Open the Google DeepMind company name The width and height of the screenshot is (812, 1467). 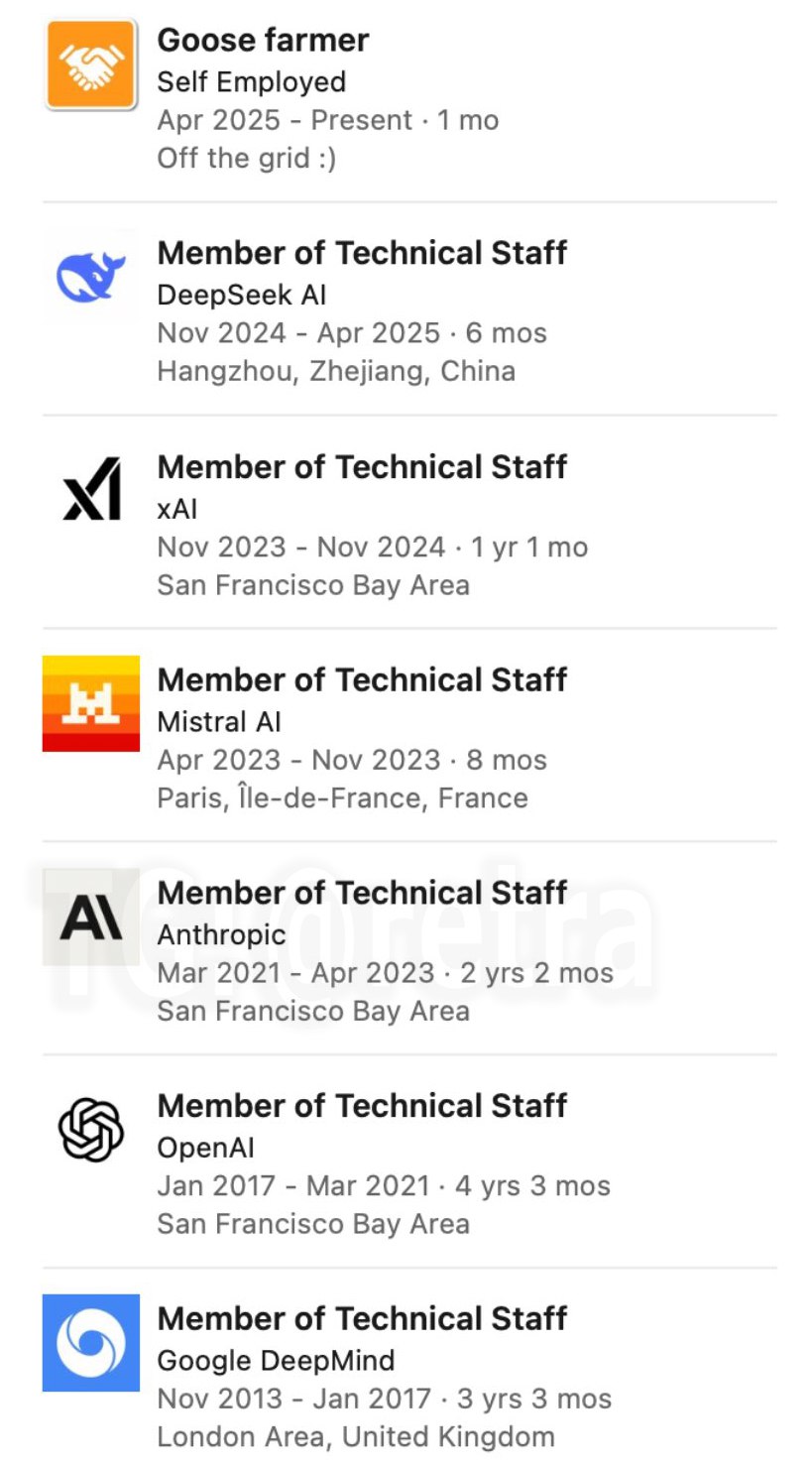pyautogui.click(x=276, y=1361)
